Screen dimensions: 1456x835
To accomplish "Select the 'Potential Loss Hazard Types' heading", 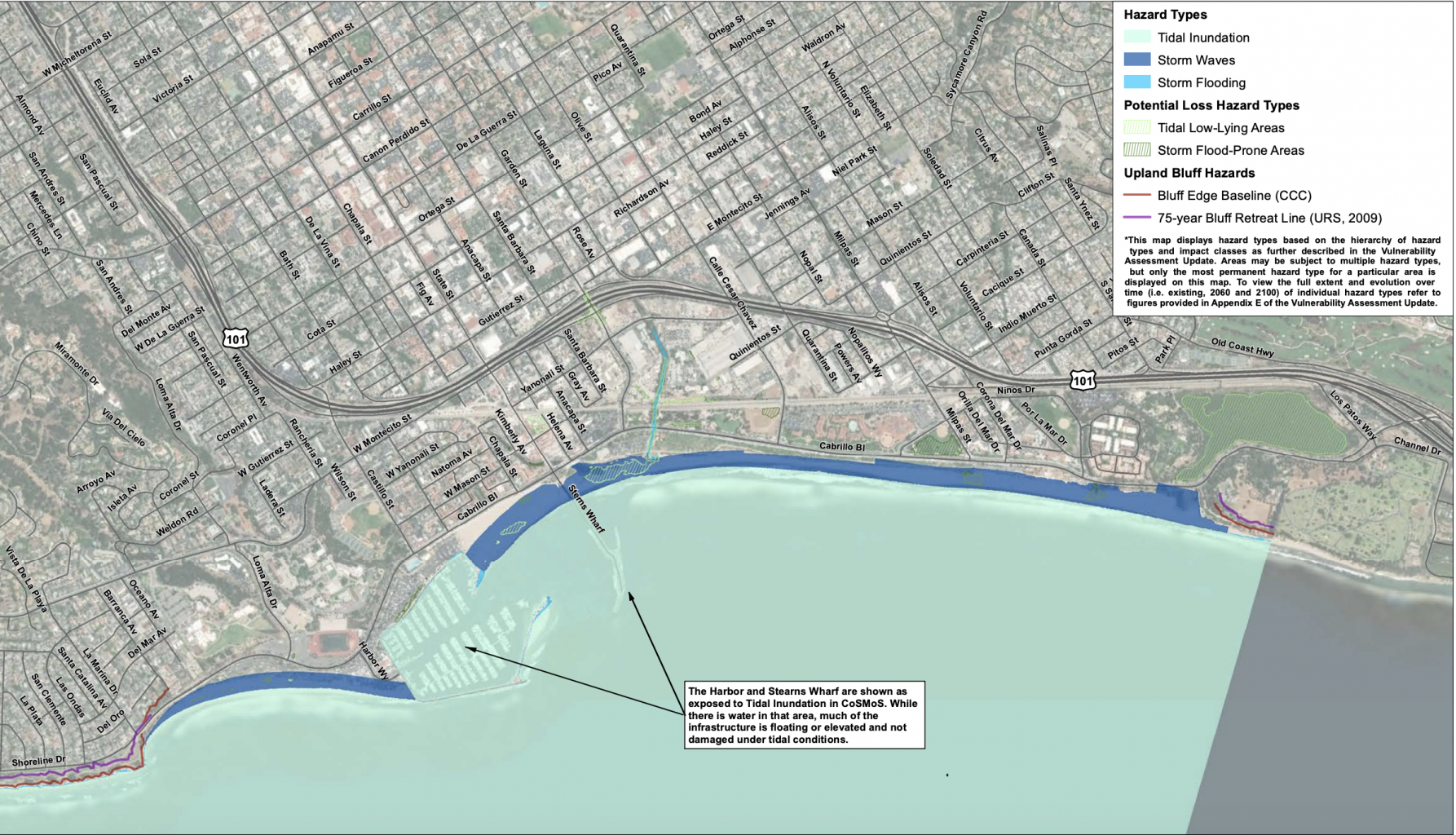I will tap(1211, 105).
